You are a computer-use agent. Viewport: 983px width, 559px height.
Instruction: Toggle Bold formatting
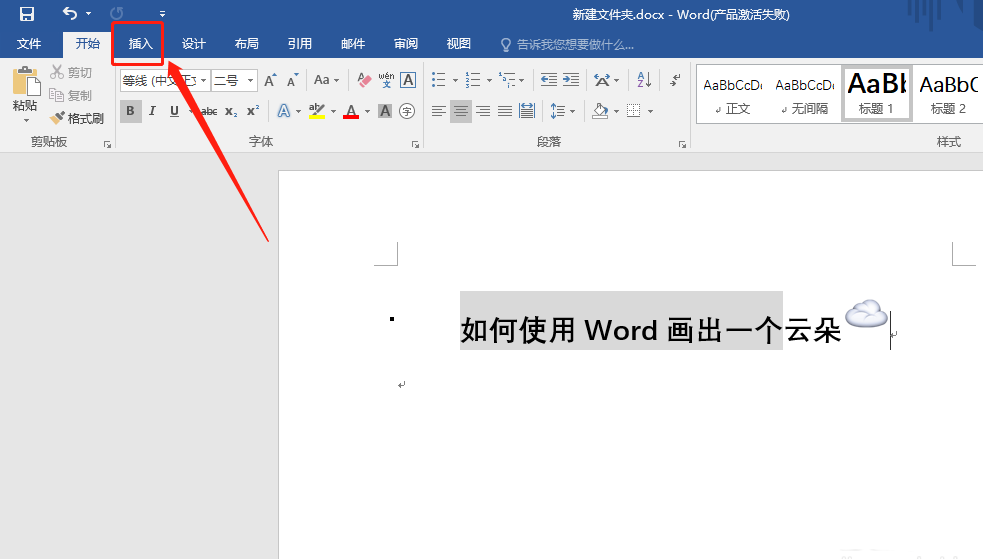[x=130, y=111]
